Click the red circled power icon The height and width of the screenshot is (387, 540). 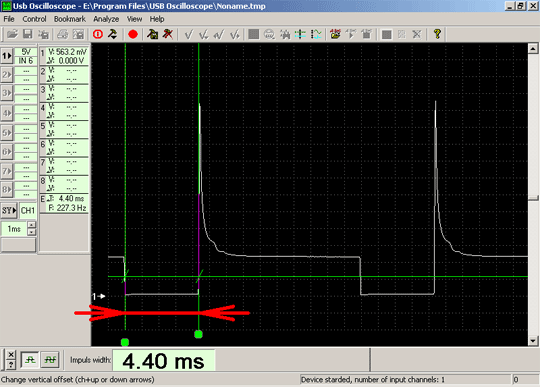click(98, 34)
